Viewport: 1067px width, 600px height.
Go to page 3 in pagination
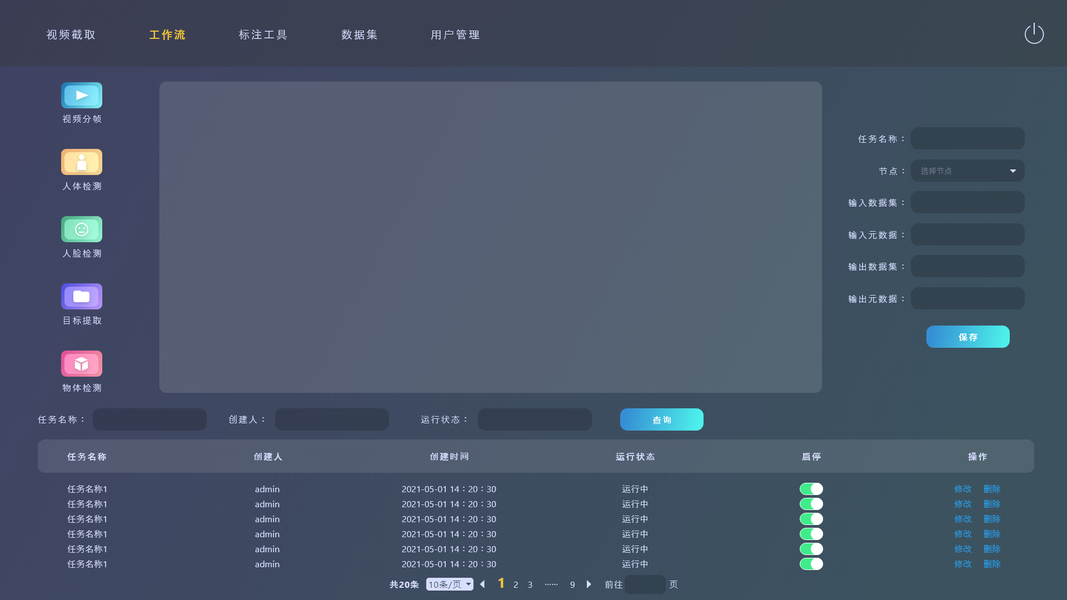(x=530, y=585)
